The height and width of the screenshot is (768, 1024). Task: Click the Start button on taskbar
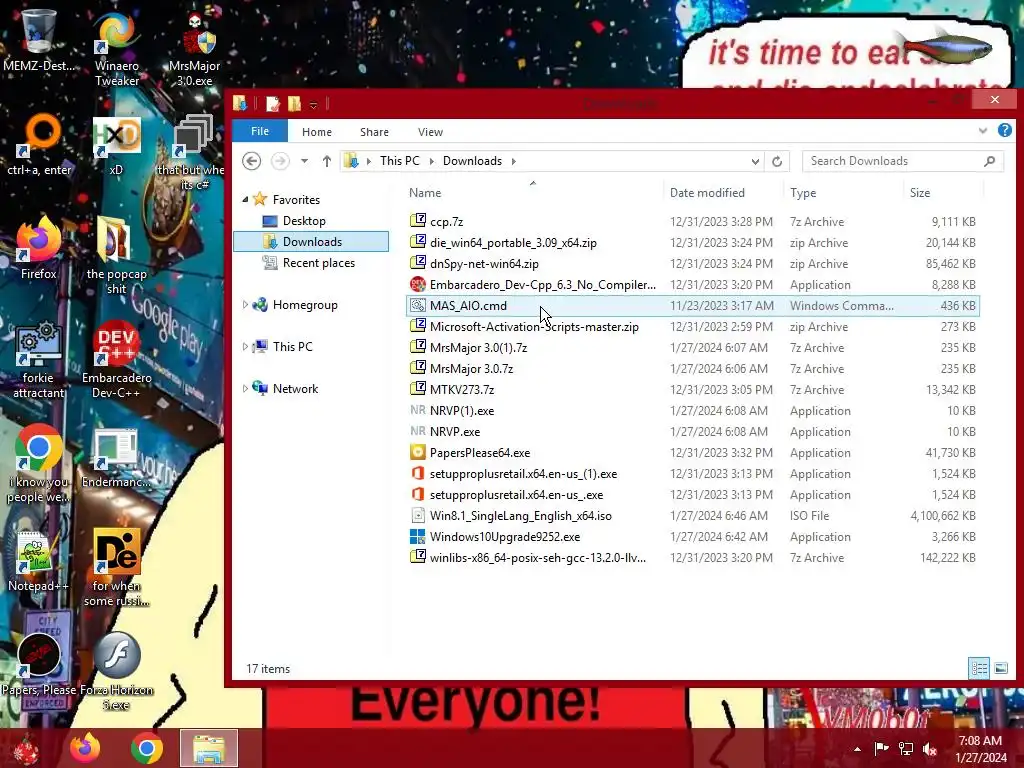26,748
